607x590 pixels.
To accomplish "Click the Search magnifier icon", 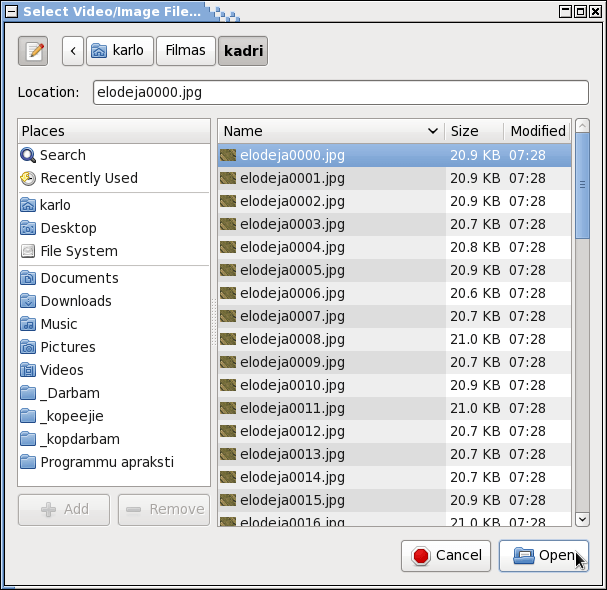I will tap(28, 155).
